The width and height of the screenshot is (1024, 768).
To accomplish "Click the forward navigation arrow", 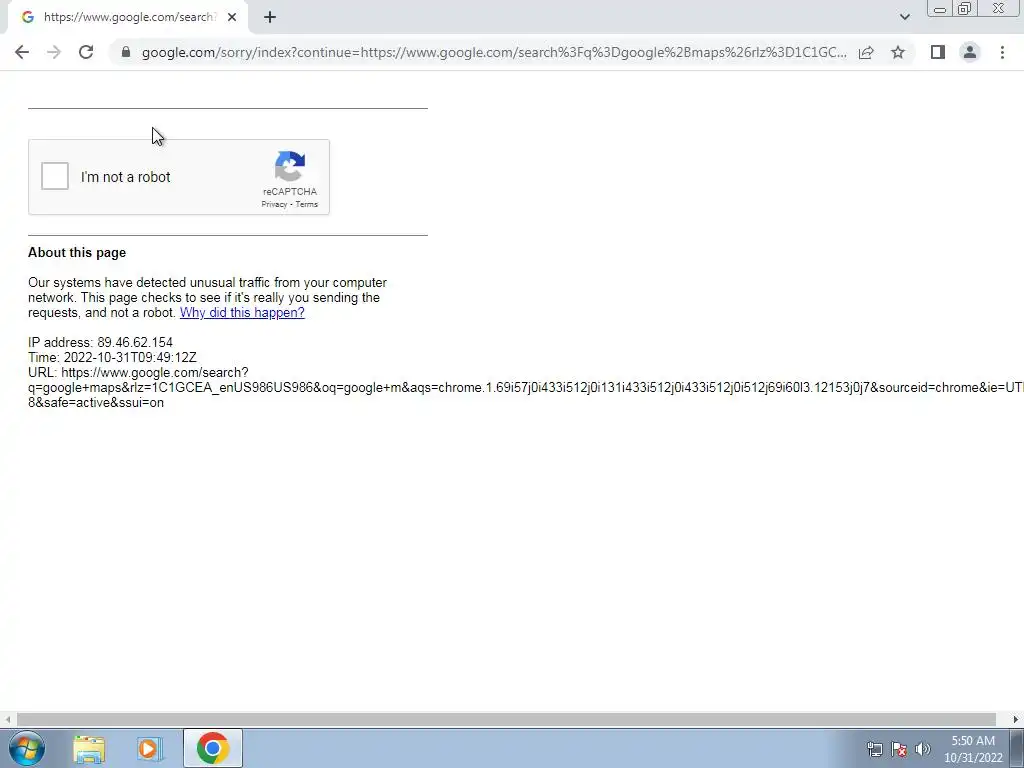I will [54, 52].
